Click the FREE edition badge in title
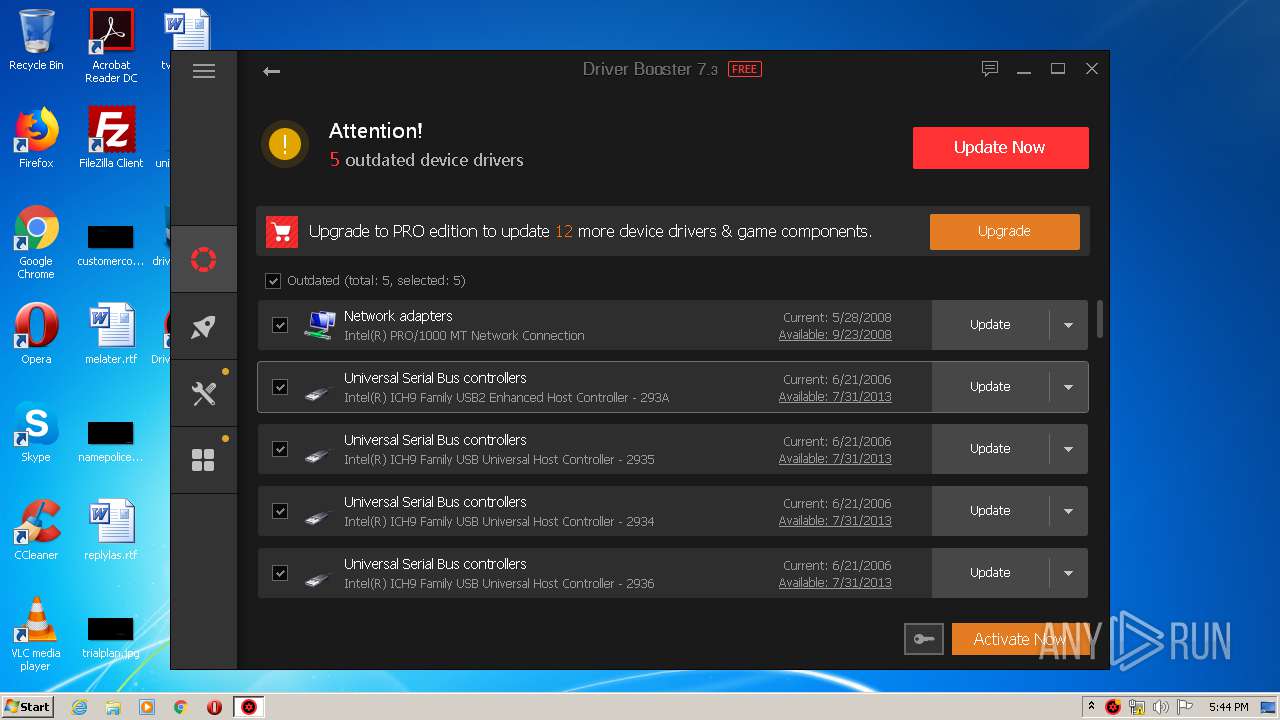Image resolution: width=1280 pixels, height=720 pixels. coord(744,69)
